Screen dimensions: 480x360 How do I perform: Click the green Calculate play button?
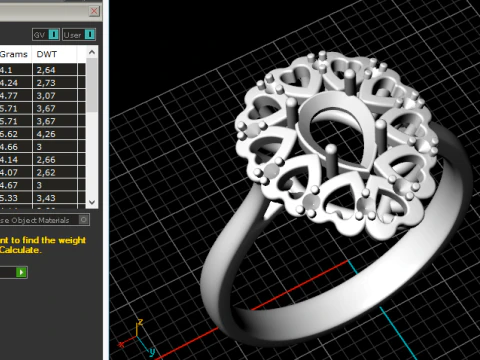(21, 272)
